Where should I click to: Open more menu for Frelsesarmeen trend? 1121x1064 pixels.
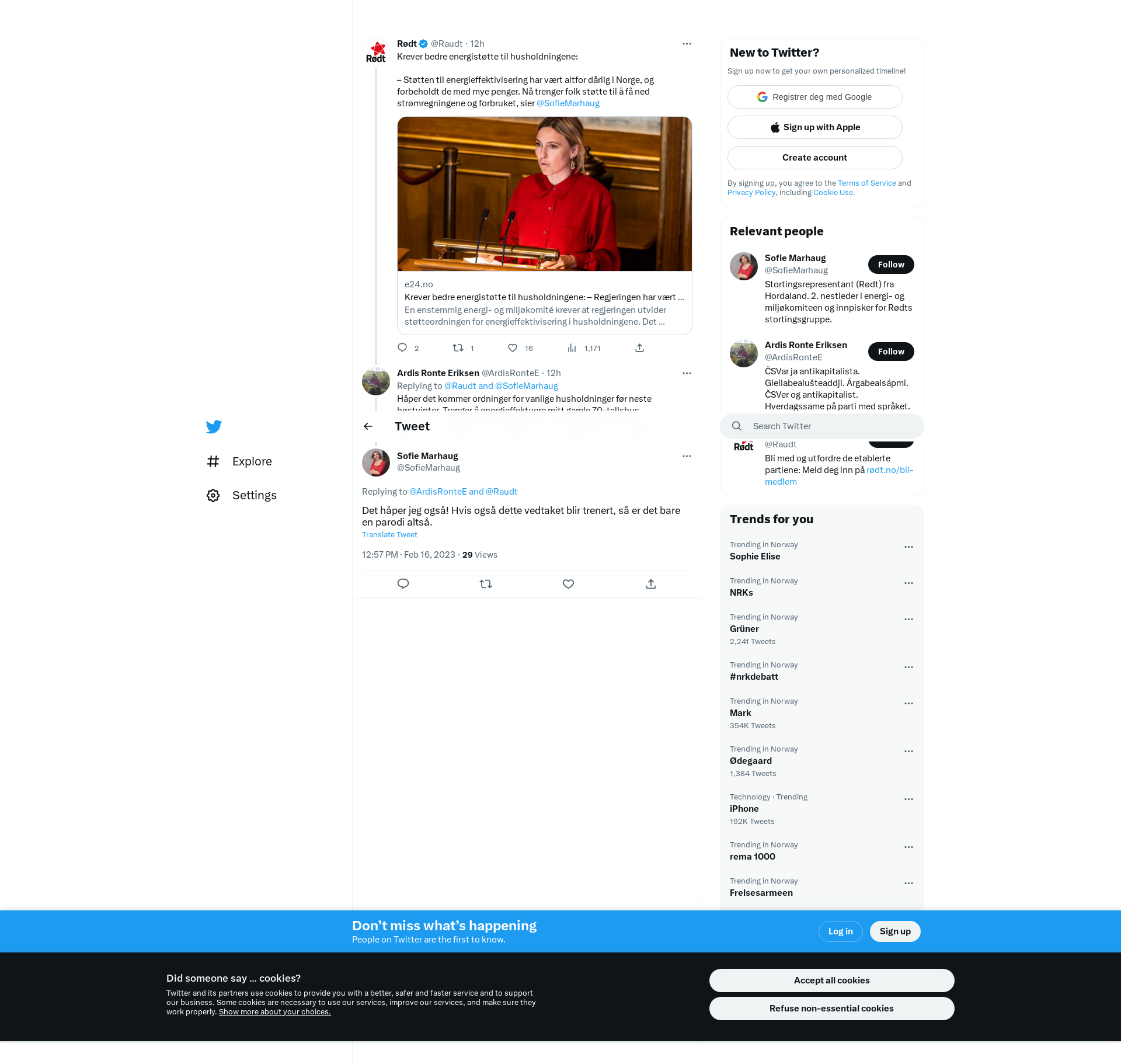(x=908, y=884)
